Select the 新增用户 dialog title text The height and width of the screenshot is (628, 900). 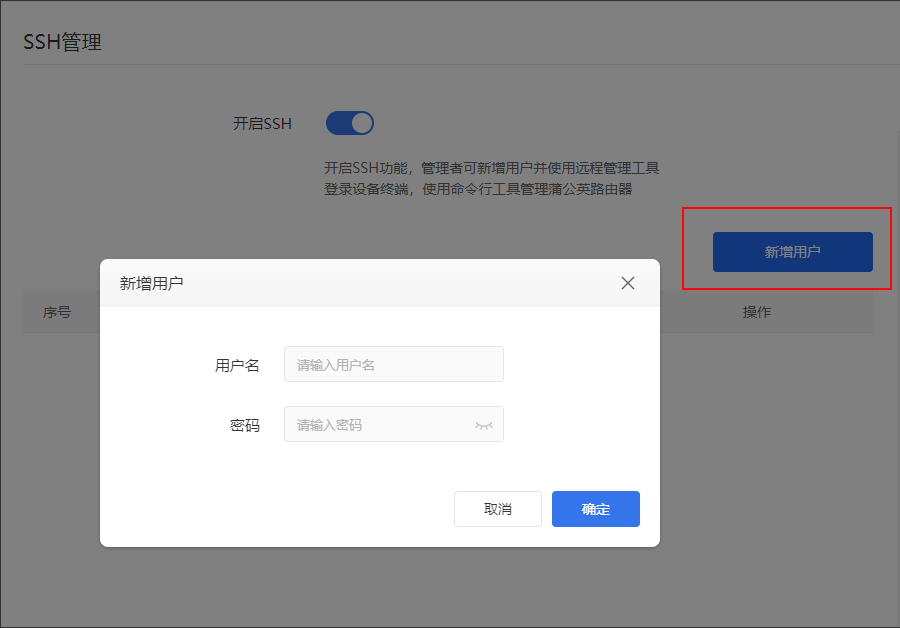pos(152,284)
